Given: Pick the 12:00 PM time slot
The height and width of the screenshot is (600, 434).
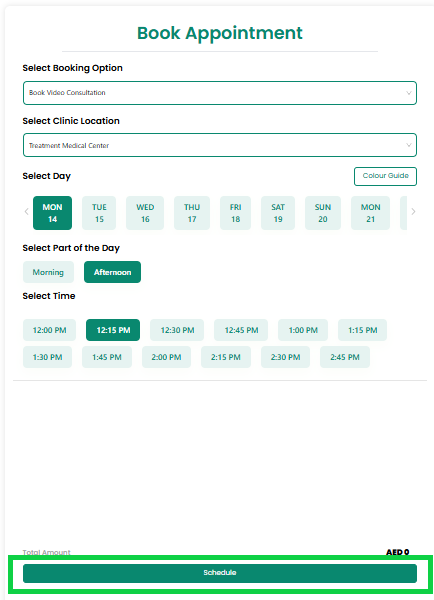Looking at the screenshot, I should 49,330.
